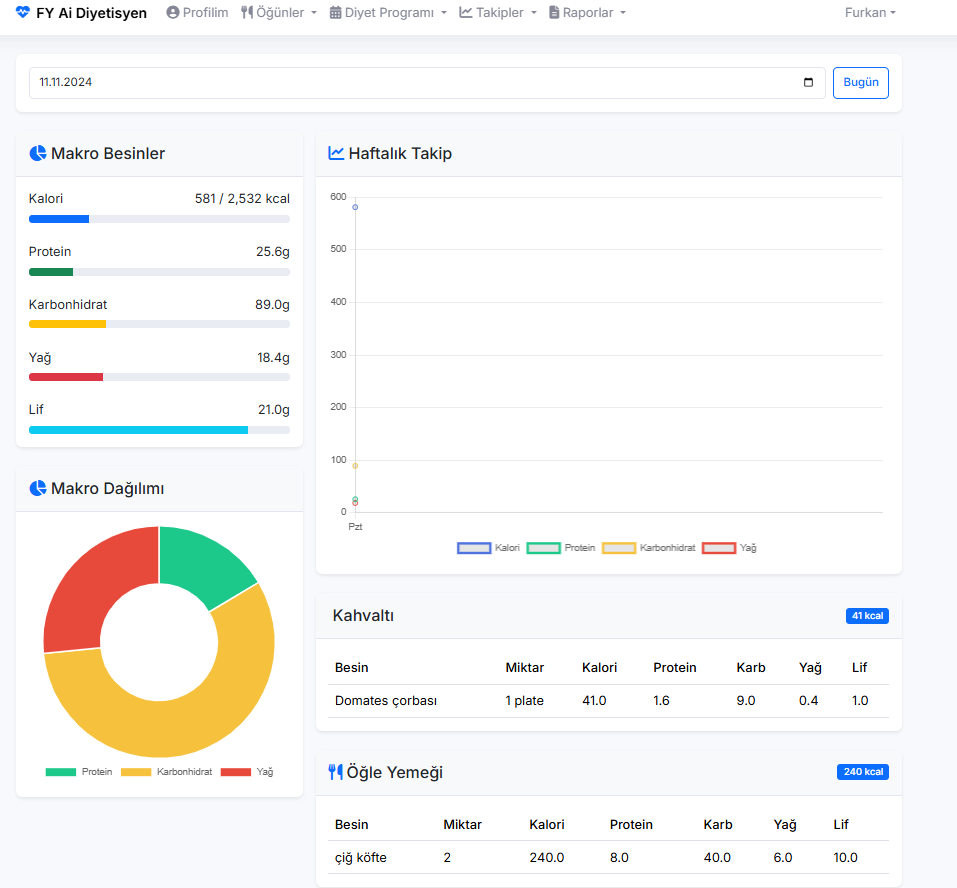The height and width of the screenshot is (888, 957).
Task: Click the utensils icon beside Öğle Yemeği
Action: tap(336, 772)
